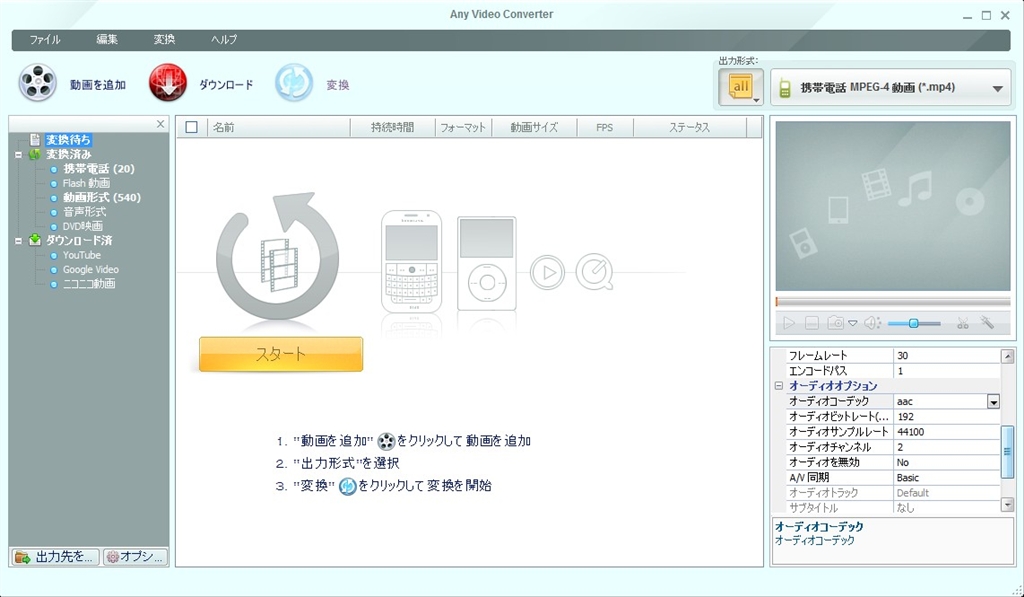Open the ファイル menu
Image resolution: width=1024 pixels, height=597 pixels.
click(x=44, y=40)
